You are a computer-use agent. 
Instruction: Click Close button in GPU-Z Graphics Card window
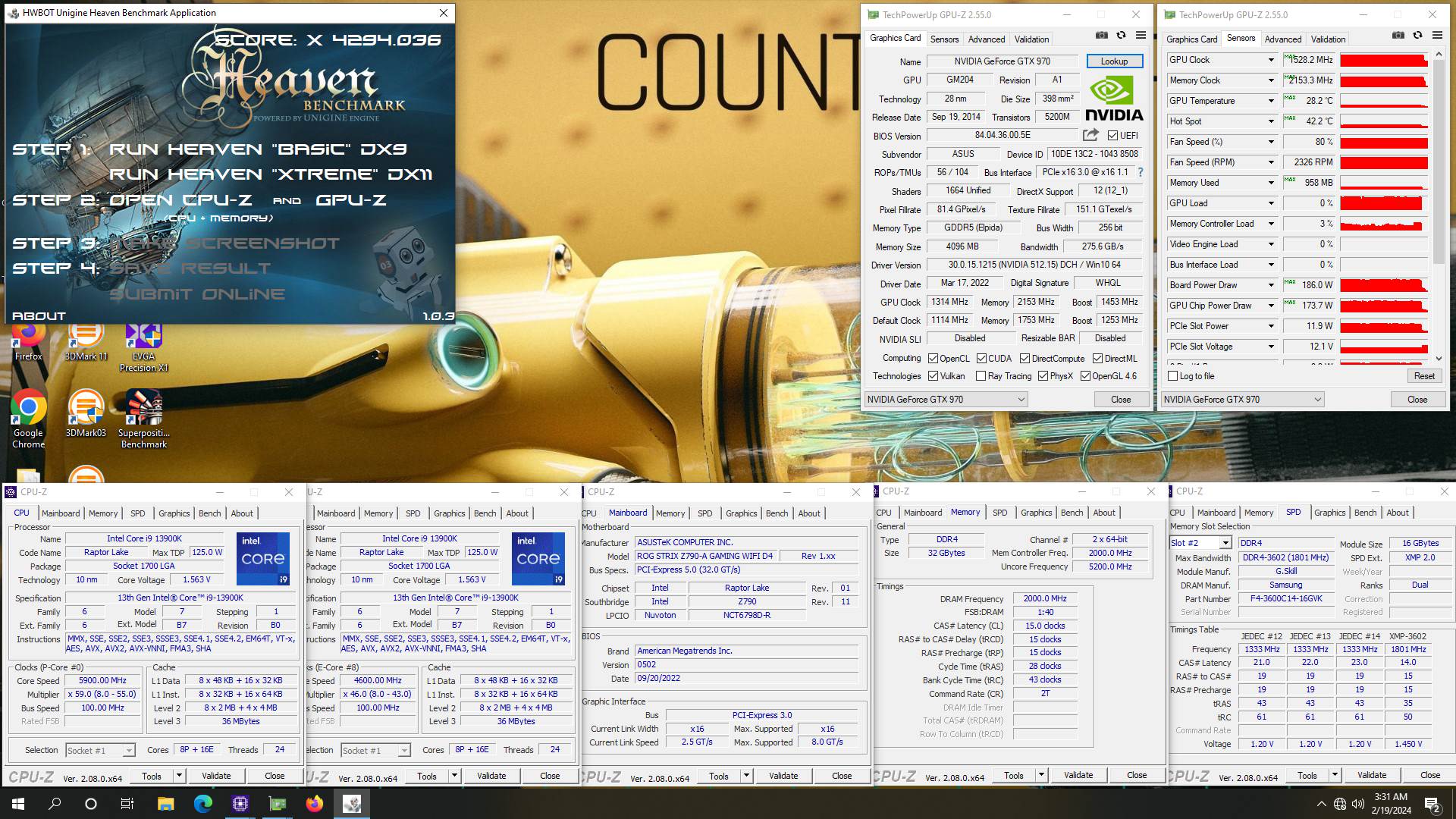[1121, 400]
